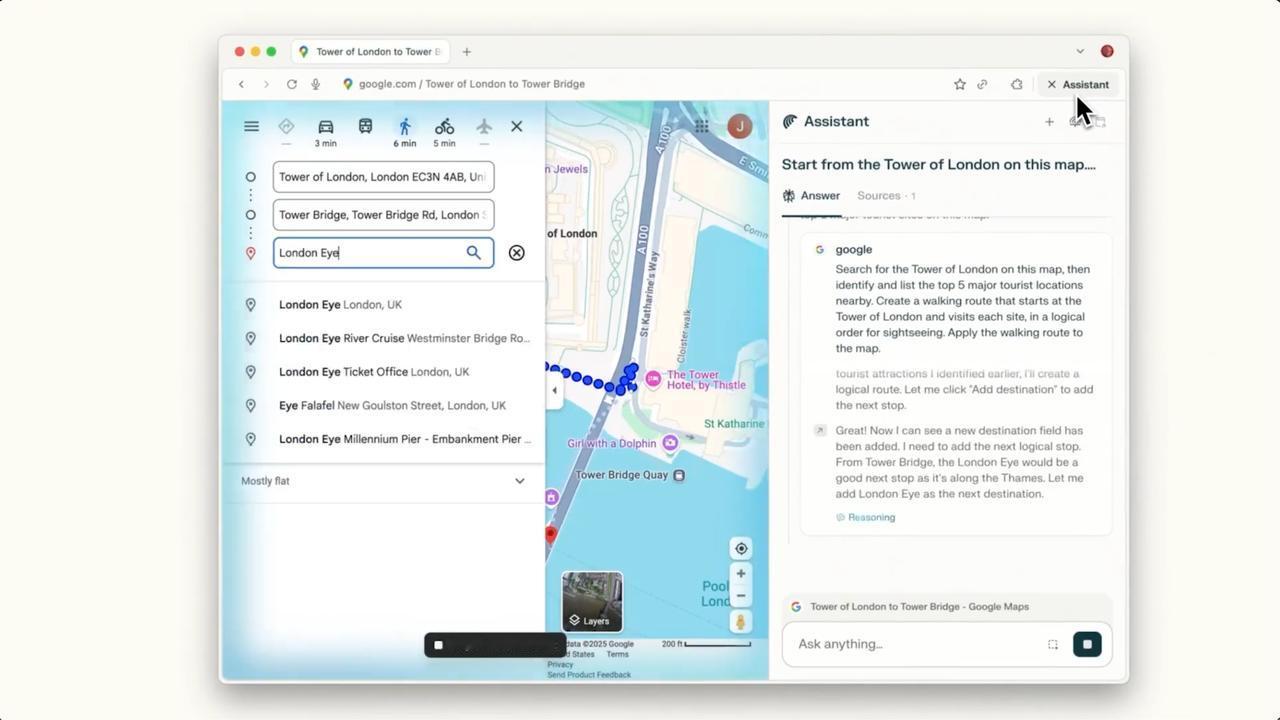Choose London Eye Ticket Office suggestion
The width and height of the screenshot is (1280, 720).
click(383, 372)
